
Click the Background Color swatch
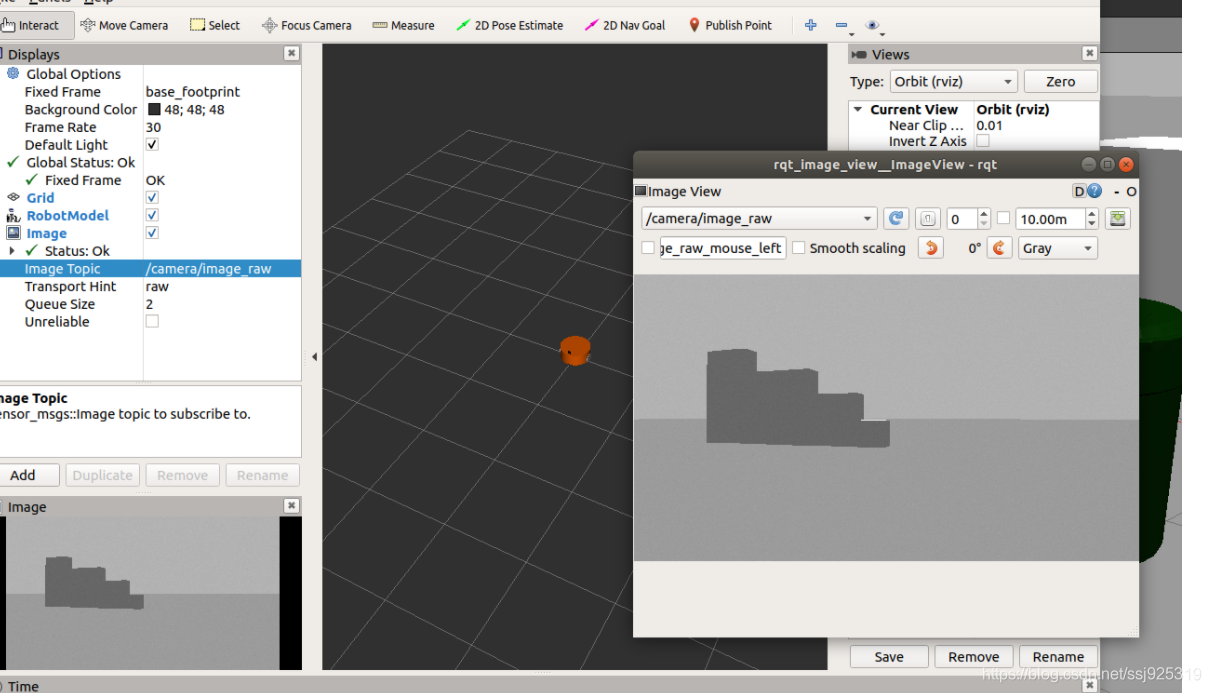154,109
